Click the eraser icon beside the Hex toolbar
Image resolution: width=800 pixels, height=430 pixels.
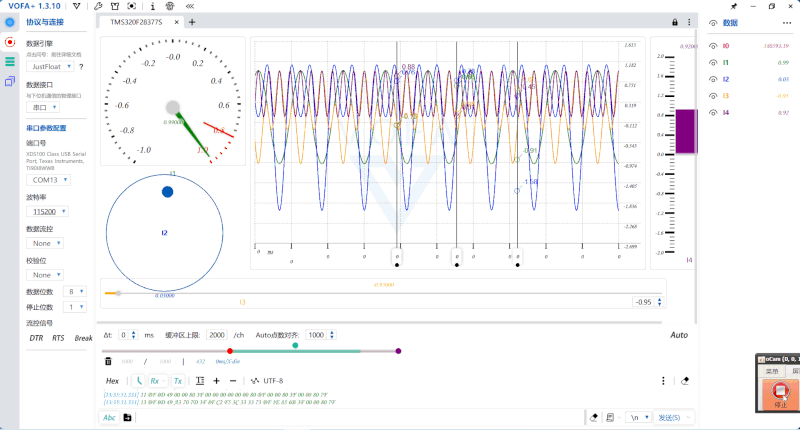click(x=685, y=381)
